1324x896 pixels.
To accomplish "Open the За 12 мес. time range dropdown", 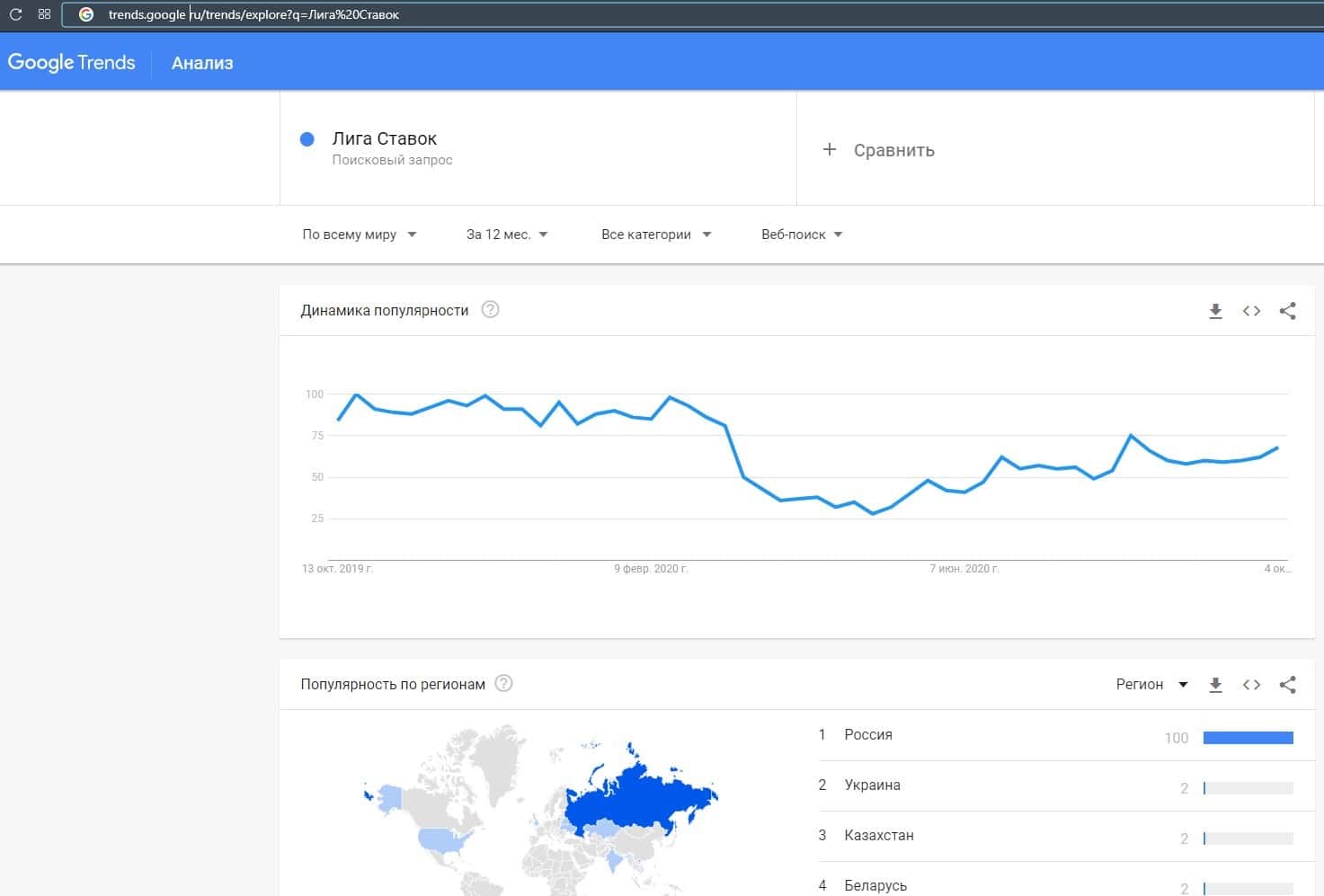I will click(x=506, y=235).
